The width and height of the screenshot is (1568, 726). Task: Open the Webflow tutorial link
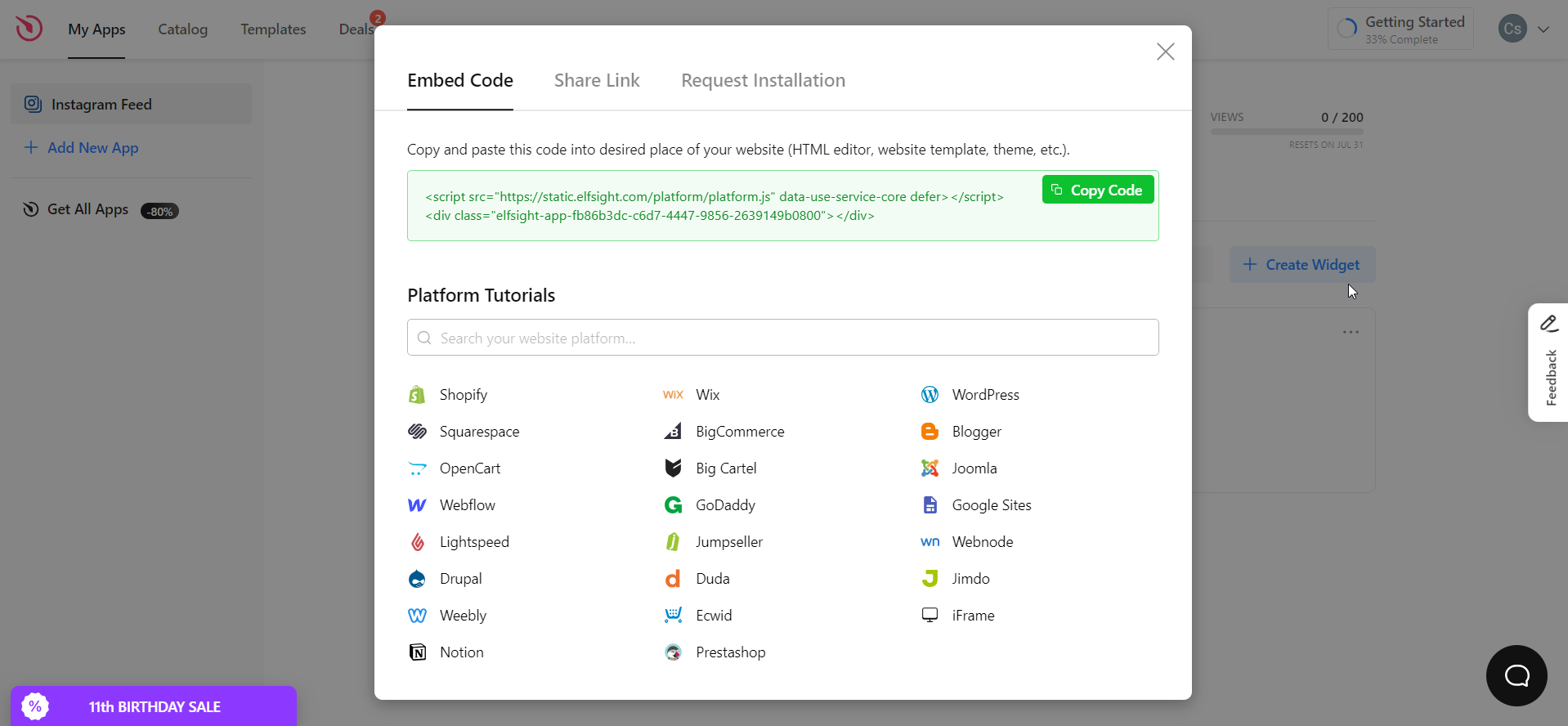(468, 505)
